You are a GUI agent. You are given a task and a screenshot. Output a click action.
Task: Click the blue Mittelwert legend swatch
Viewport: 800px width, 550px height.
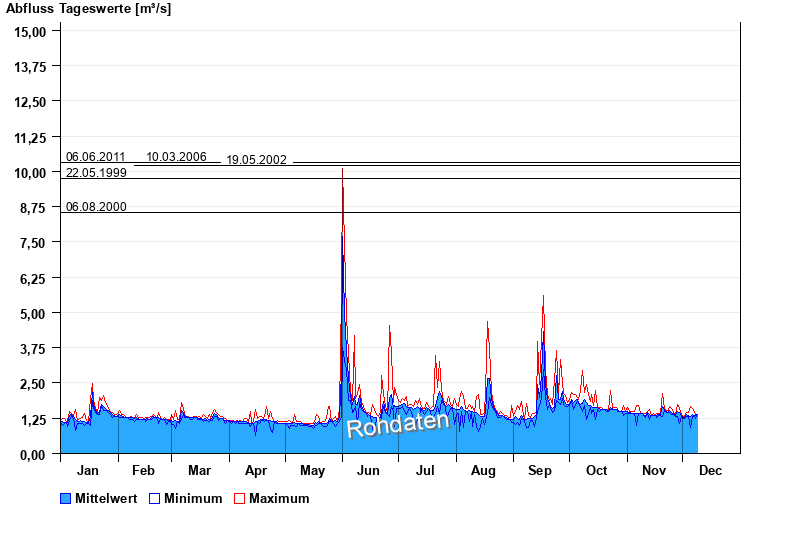(66, 498)
